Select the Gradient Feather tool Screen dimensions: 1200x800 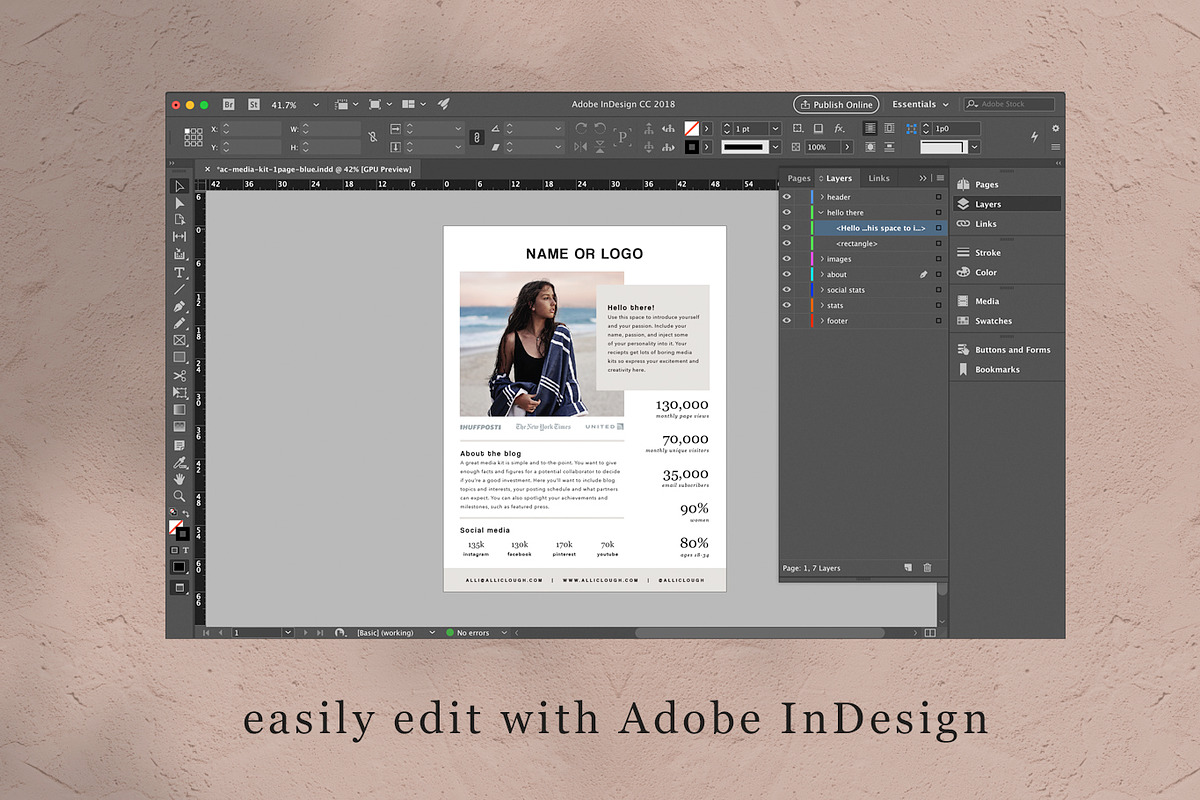[x=180, y=427]
